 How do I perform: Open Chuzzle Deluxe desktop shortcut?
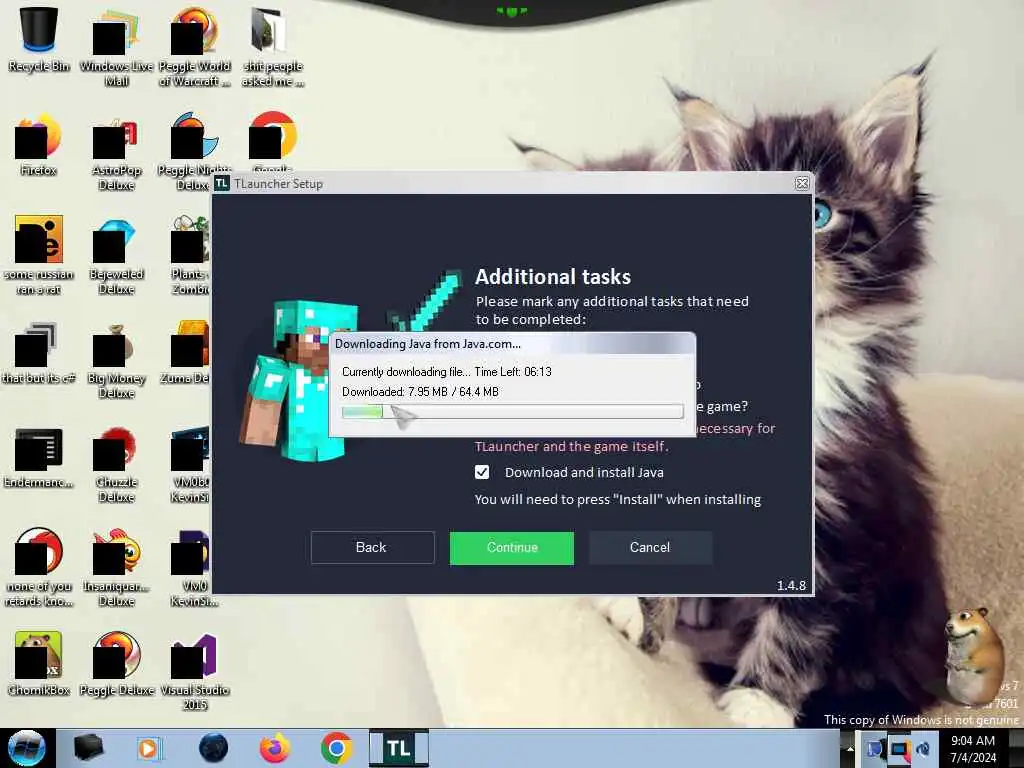116,464
